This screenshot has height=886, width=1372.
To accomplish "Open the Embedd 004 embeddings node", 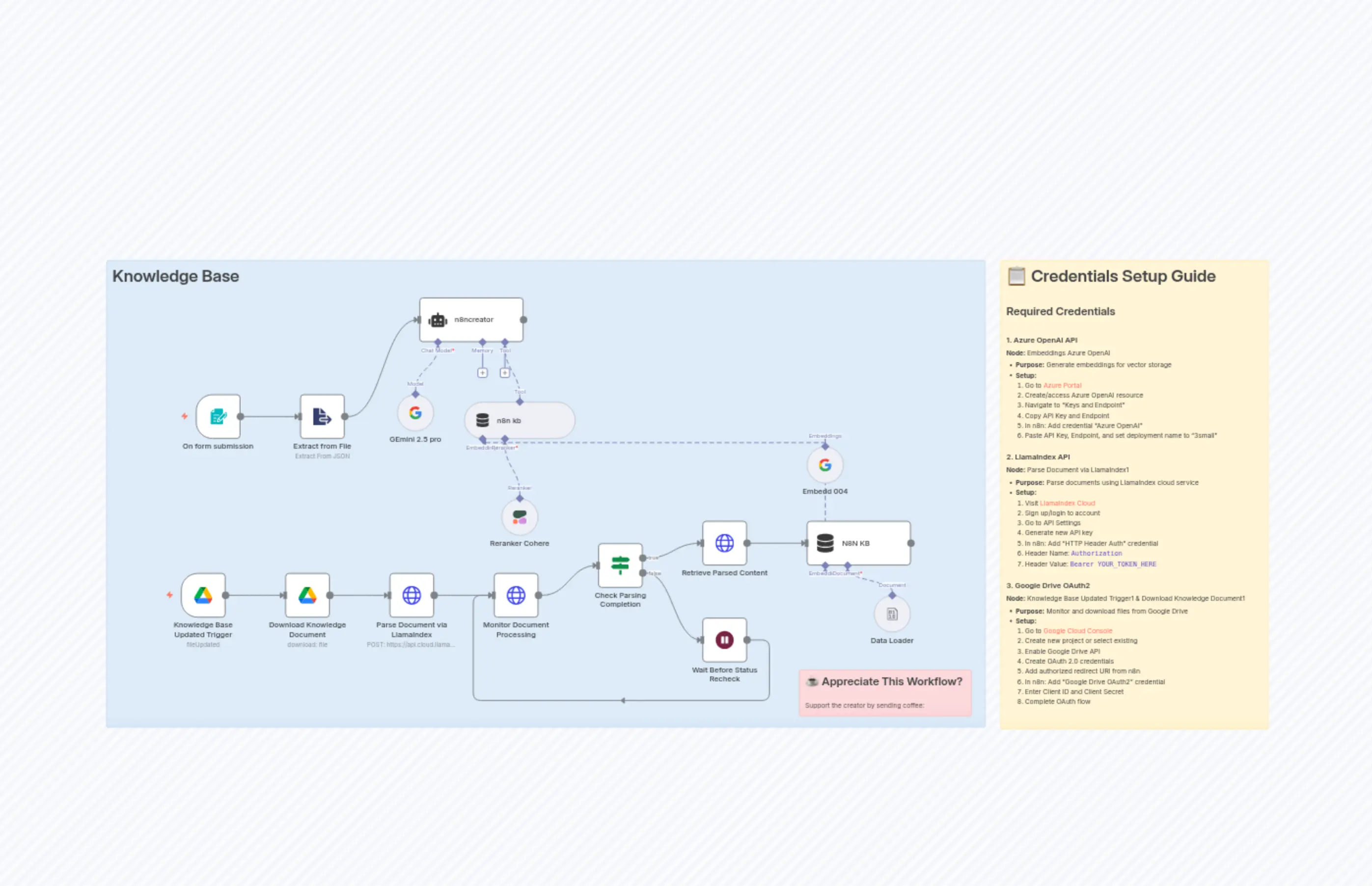I will [824, 465].
